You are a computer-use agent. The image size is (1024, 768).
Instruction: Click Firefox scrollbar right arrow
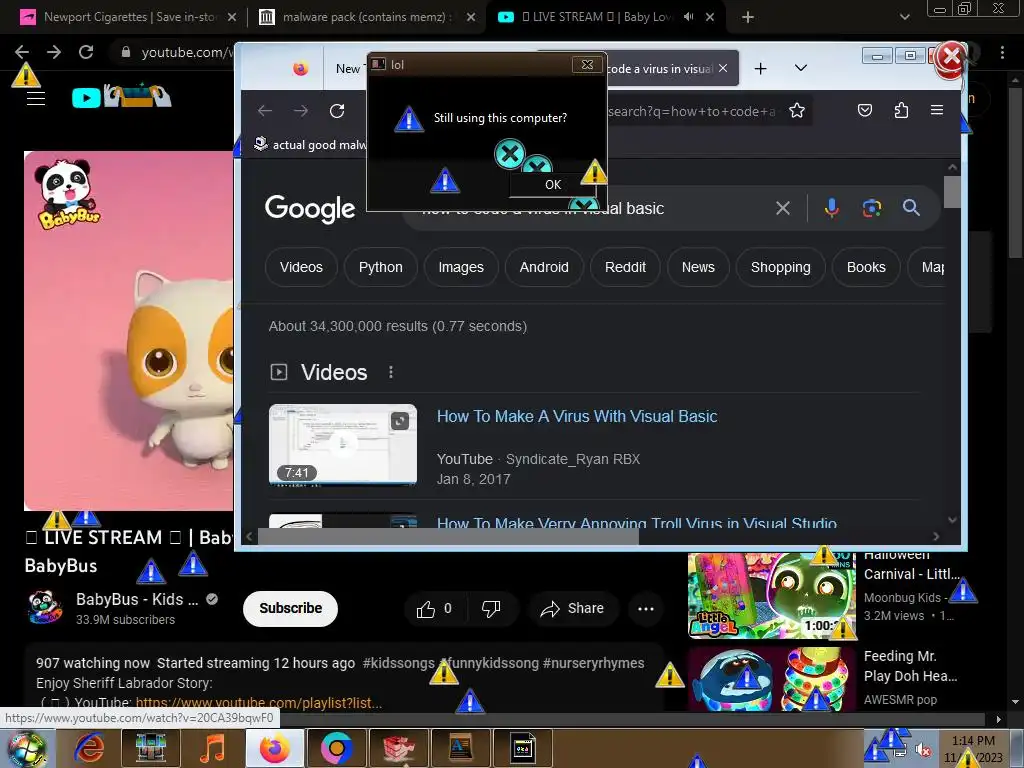click(936, 536)
